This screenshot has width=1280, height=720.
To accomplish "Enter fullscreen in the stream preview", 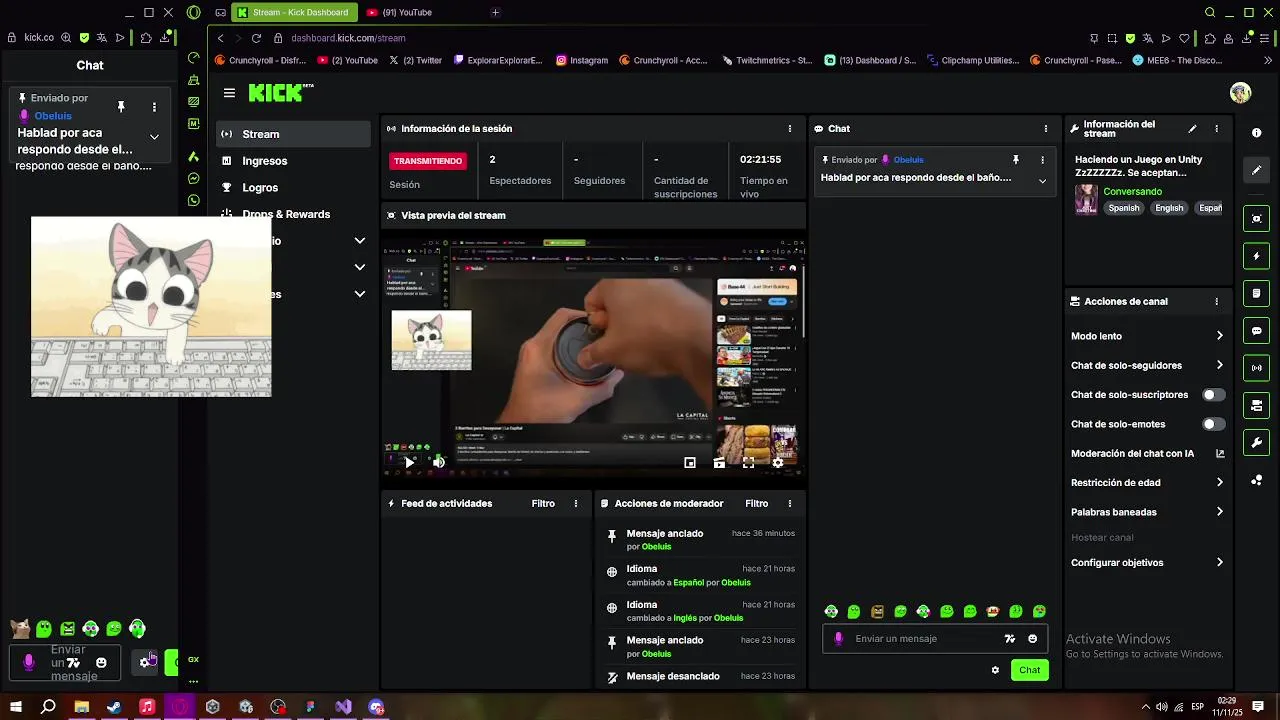I will [748, 463].
